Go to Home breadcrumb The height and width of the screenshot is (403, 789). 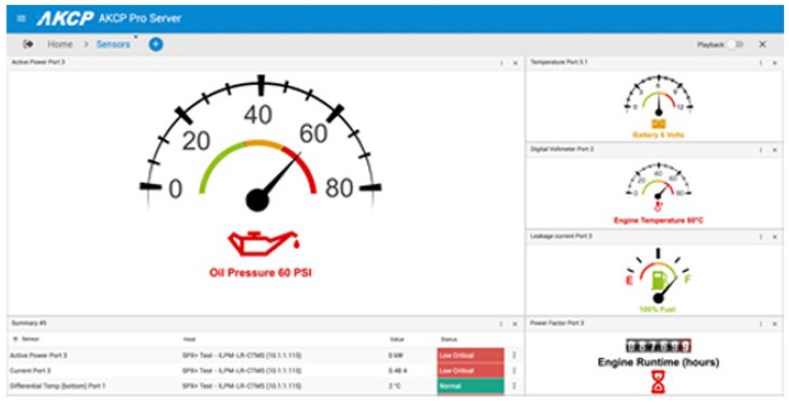click(x=60, y=44)
